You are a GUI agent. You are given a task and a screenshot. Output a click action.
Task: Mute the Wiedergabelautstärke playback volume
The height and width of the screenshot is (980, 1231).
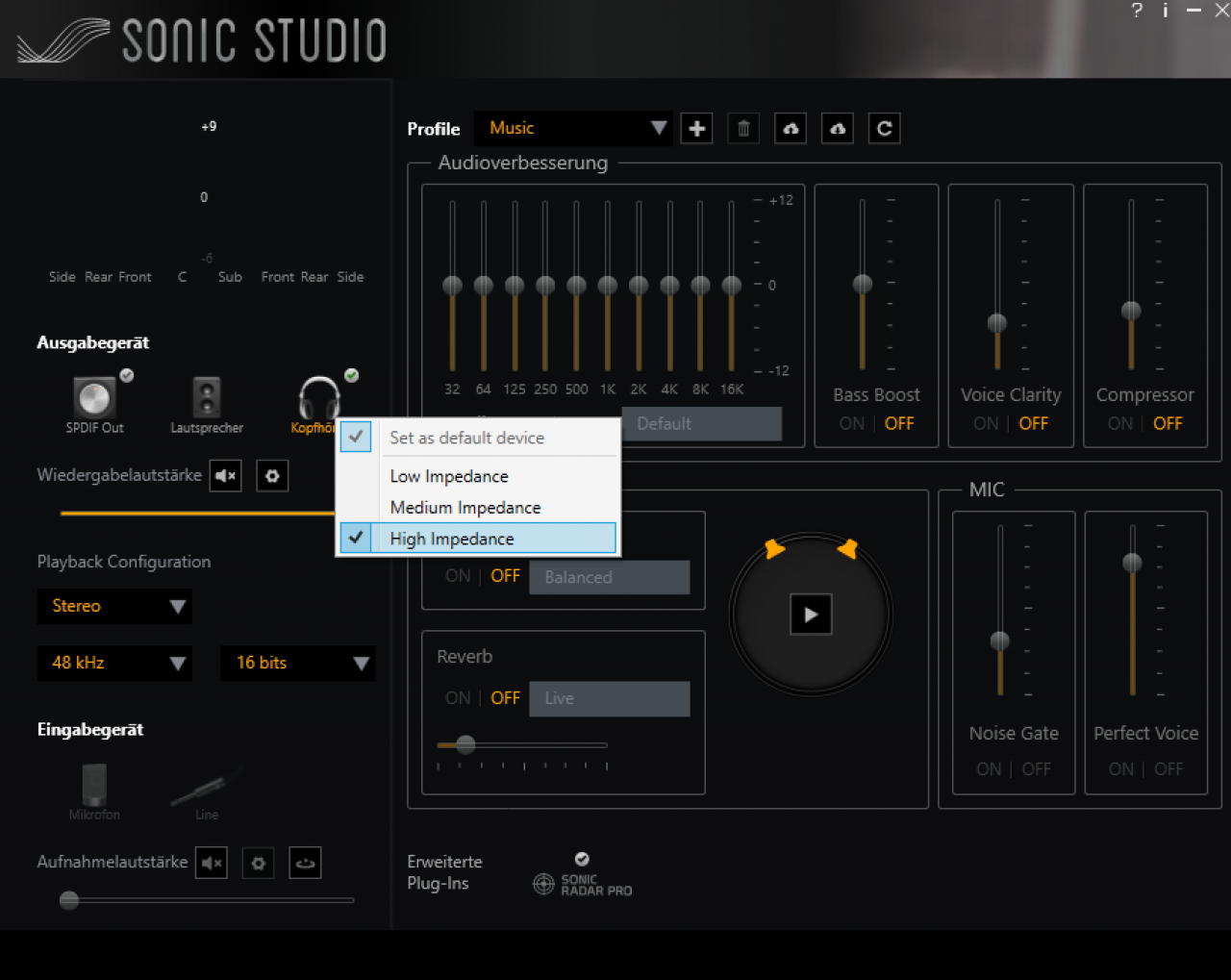click(226, 475)
